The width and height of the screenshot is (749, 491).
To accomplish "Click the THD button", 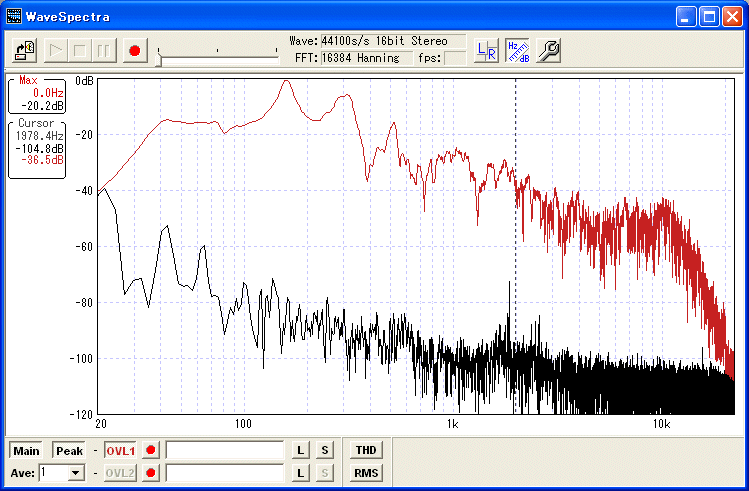I will pos(365,451).
